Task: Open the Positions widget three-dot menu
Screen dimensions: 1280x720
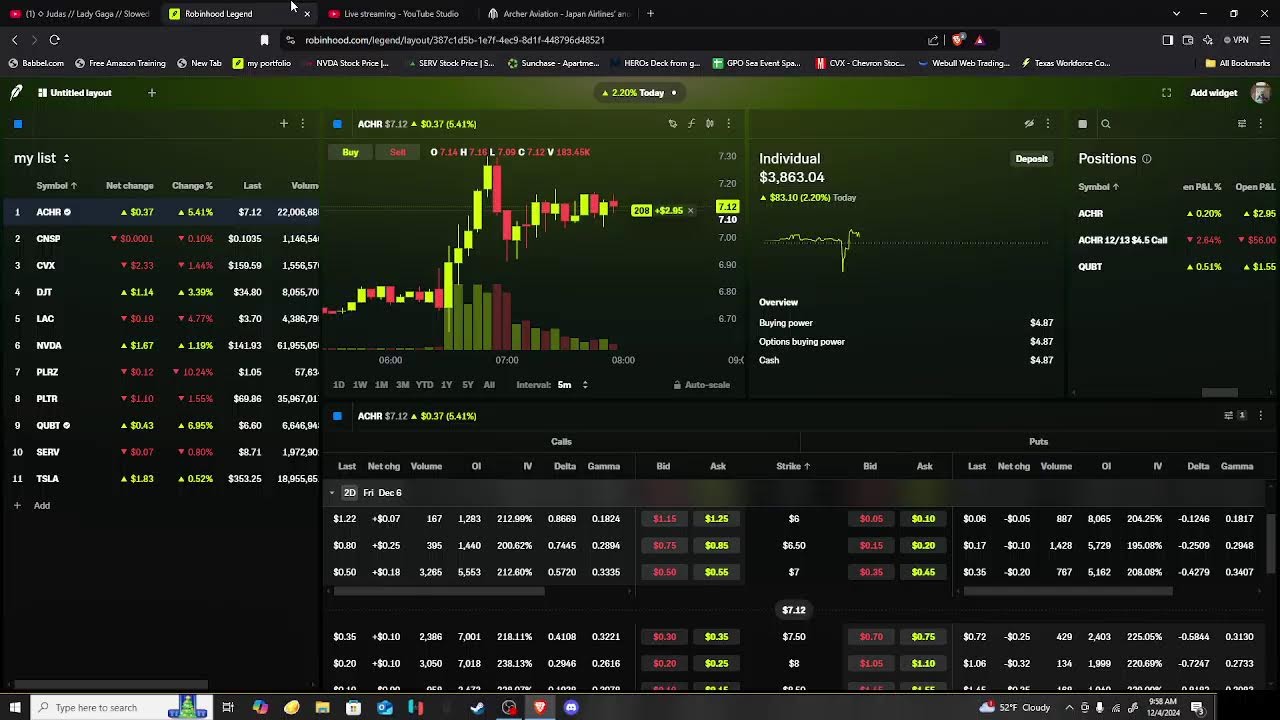Action: (1261, 124)
